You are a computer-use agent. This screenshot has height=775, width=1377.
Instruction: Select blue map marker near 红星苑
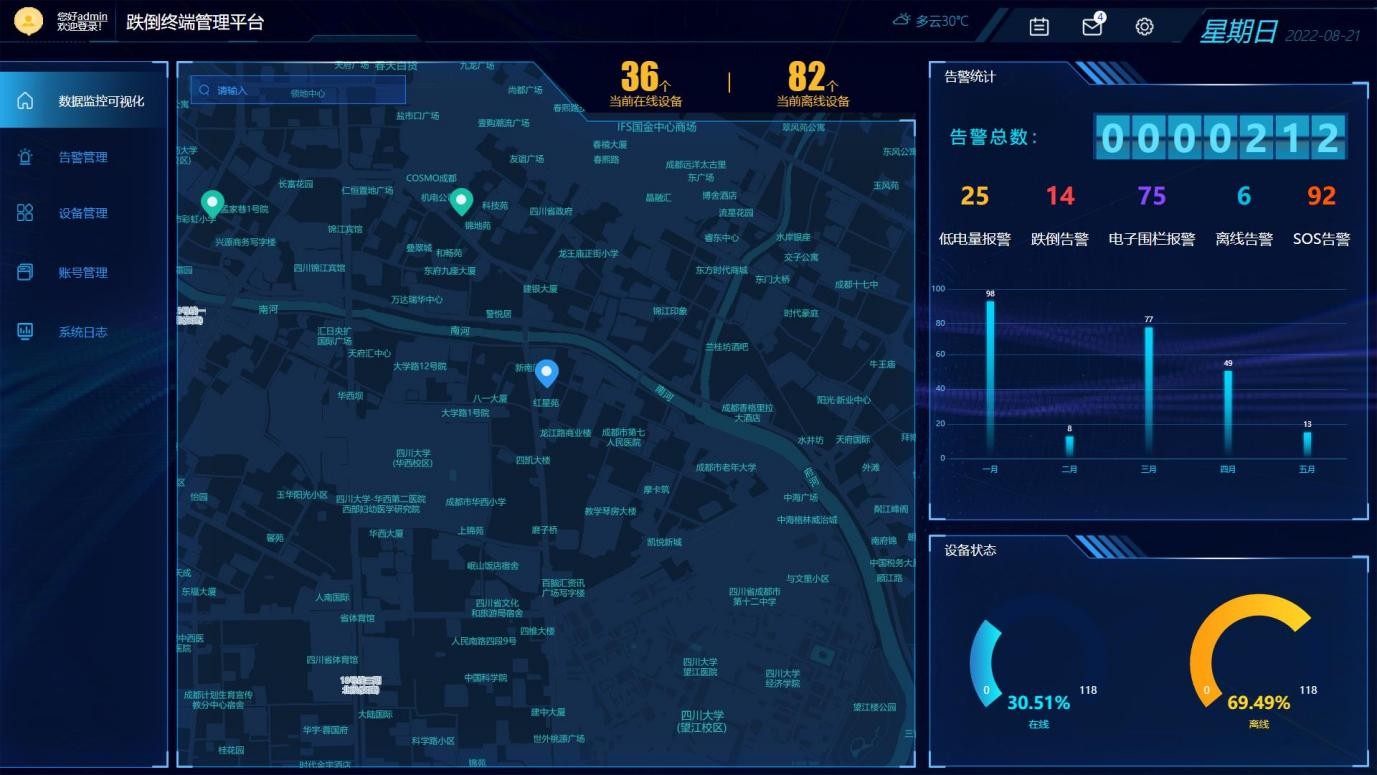(546, 373)
